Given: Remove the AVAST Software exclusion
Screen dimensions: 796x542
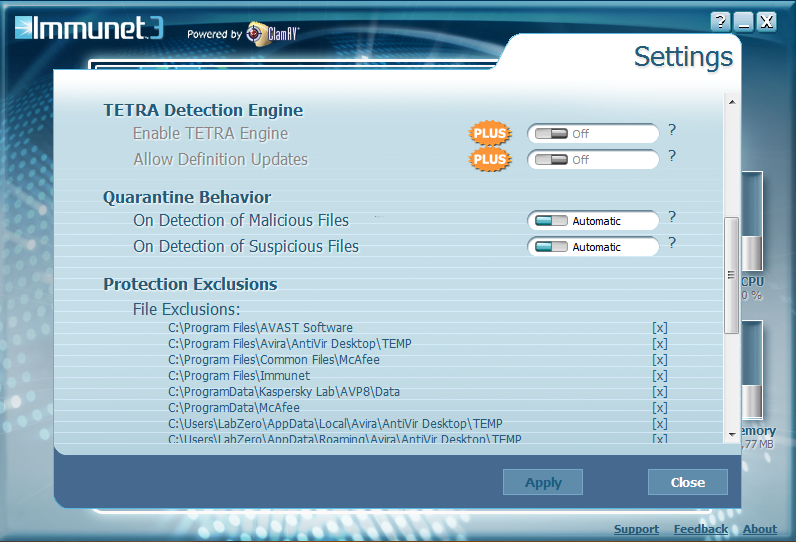Looking at the screenshot, I should pyautogui.click(x=659, y=328).
